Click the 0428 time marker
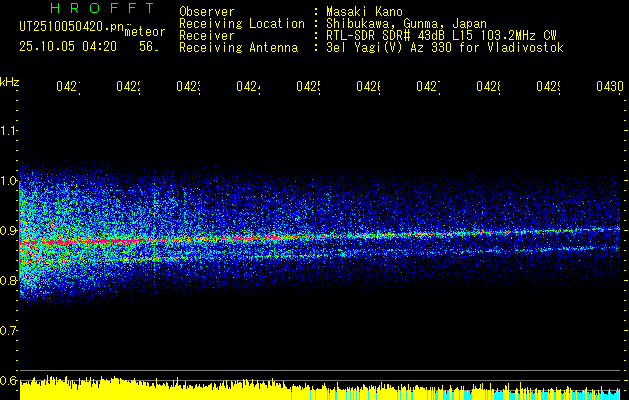 click(x=488, y=87)
